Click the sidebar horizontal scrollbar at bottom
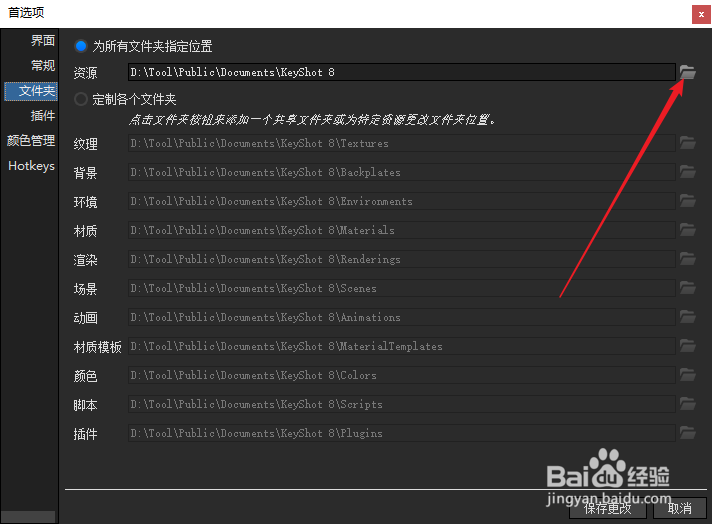Screen dimensions: 712x524 tap(28, 517)
